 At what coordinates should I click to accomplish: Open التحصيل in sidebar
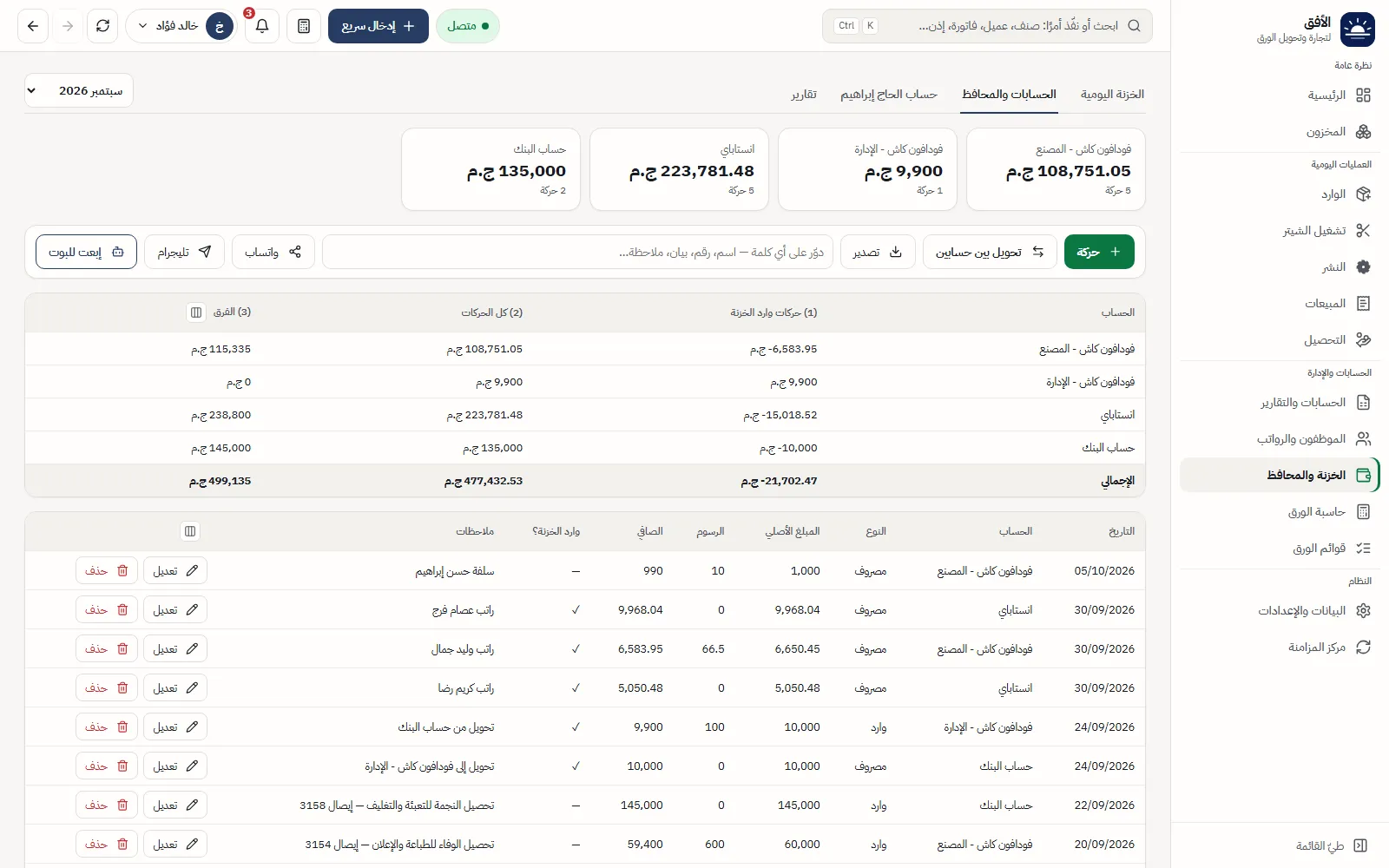(x=1280, y=340)
